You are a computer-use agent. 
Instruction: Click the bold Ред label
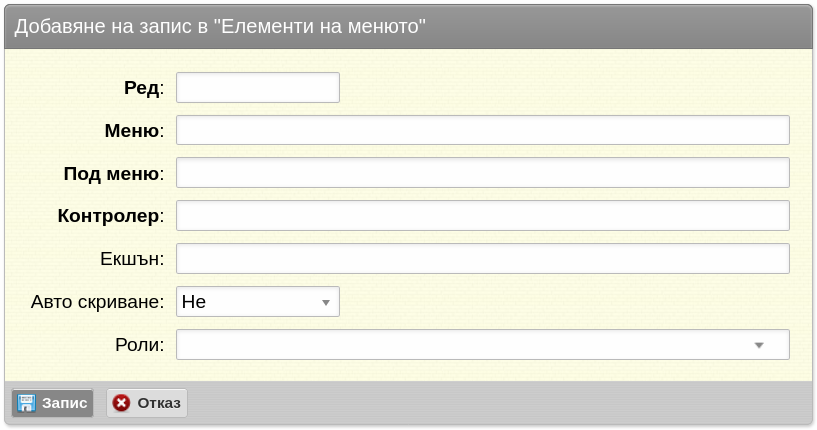141,88
